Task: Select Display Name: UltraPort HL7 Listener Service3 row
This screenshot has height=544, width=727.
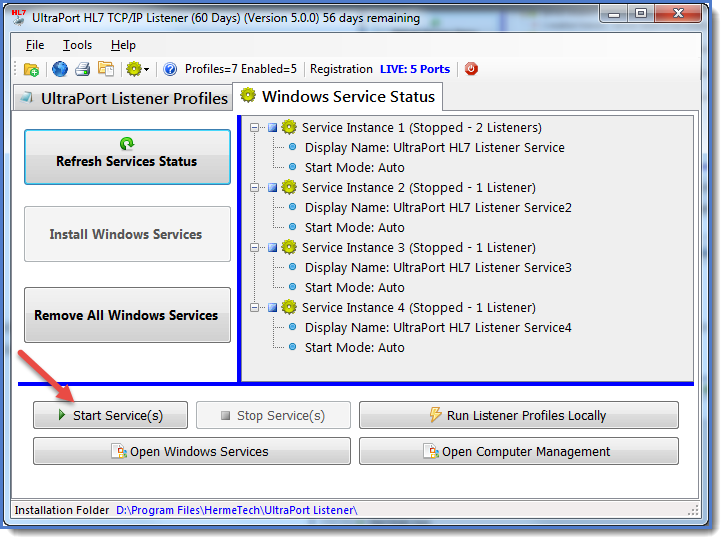Action: (x=438, y=267)
